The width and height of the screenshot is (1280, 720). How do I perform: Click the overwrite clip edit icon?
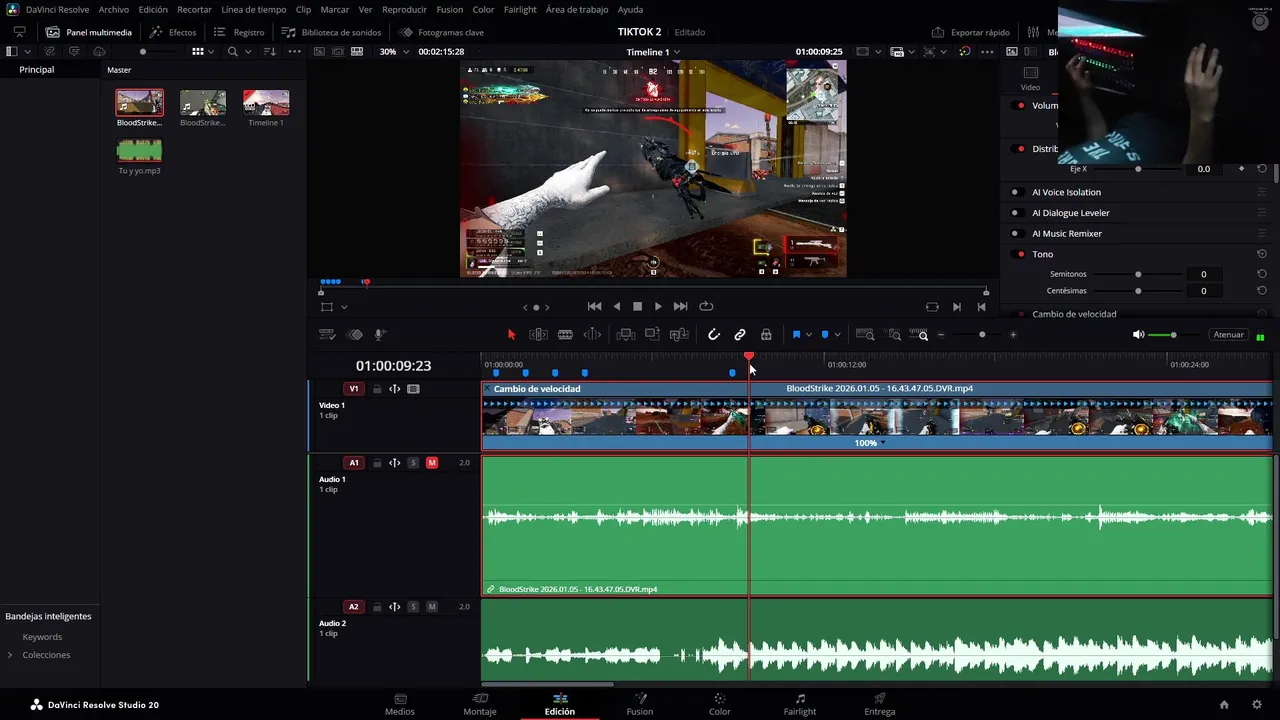coord(652,335)
